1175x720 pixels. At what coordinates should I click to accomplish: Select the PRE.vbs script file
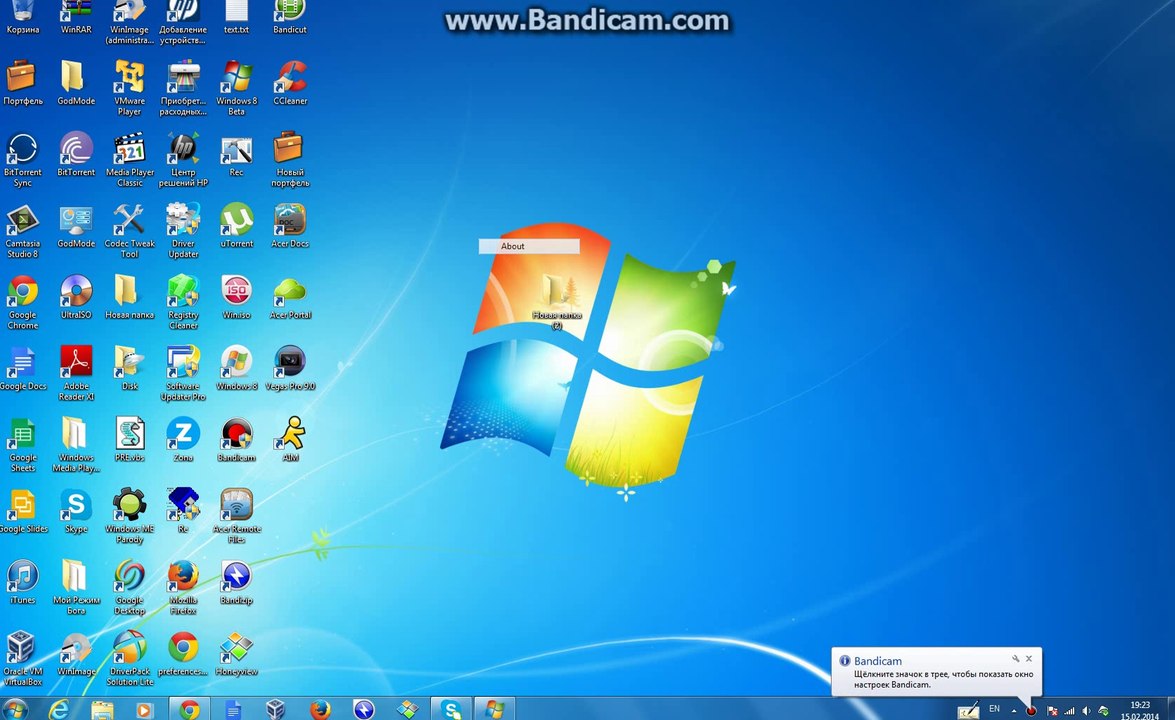[129, 439]
